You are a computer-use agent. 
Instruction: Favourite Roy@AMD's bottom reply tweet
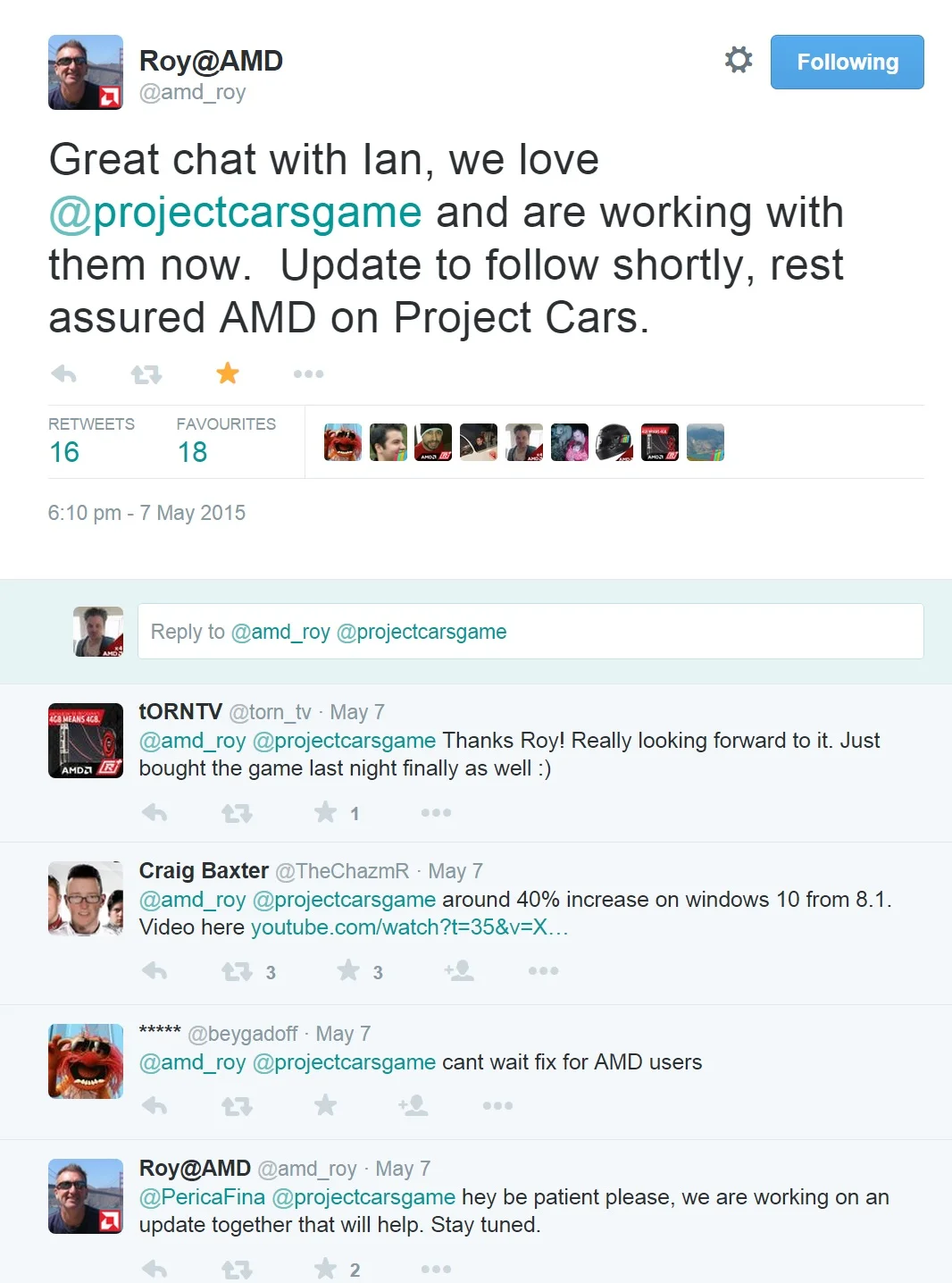[x=326, y=1269]
